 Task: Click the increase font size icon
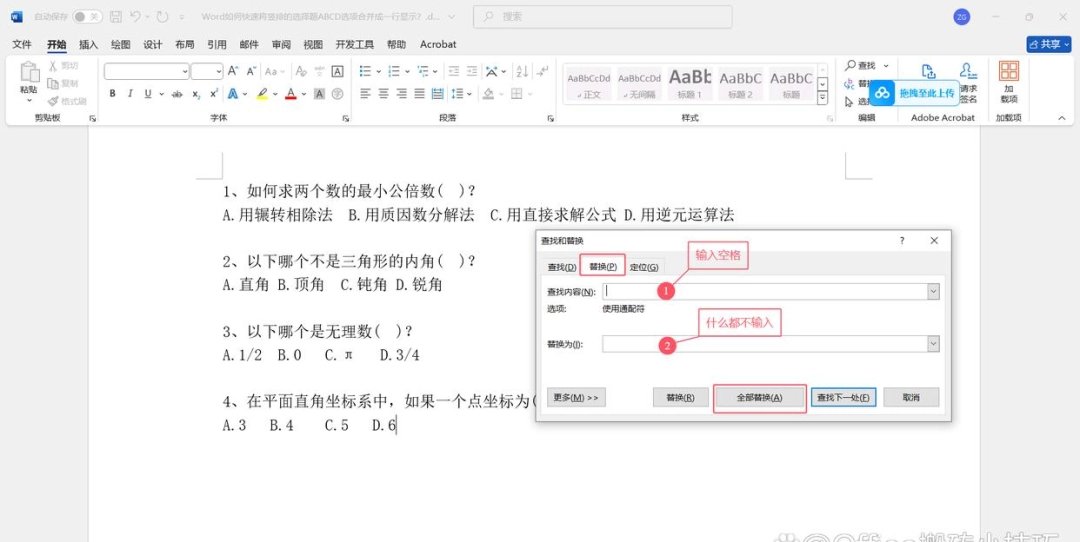tap(233, 71)
